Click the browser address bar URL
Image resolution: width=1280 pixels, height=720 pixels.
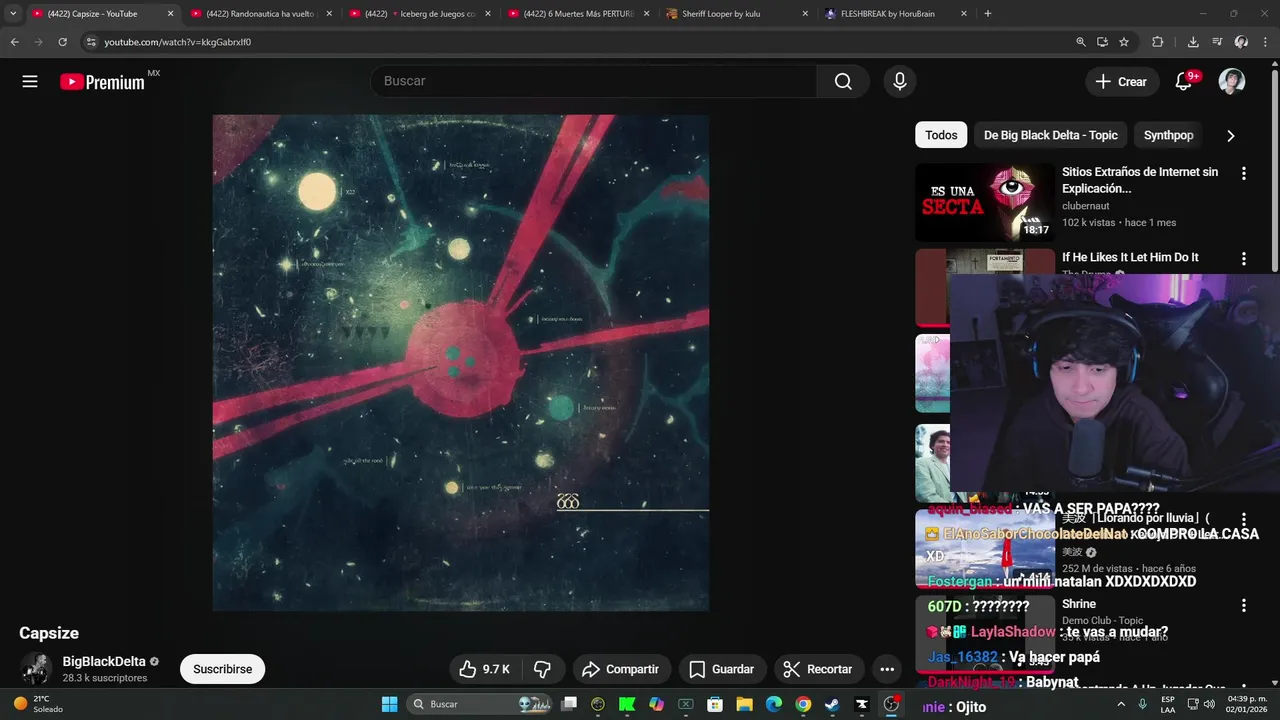pos(177,42)
